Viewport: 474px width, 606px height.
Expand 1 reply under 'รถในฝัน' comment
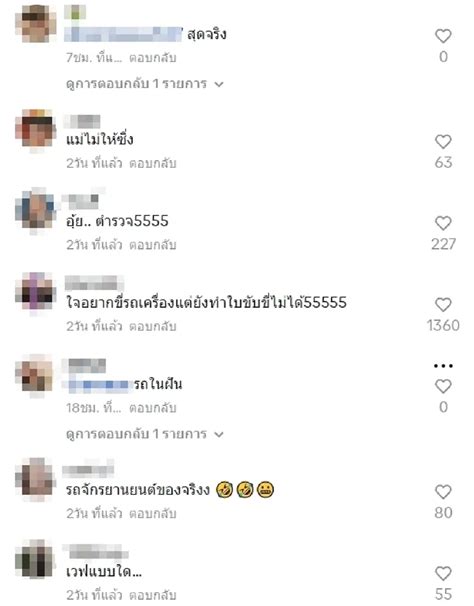pyautogui.click(x=145, y=434)
